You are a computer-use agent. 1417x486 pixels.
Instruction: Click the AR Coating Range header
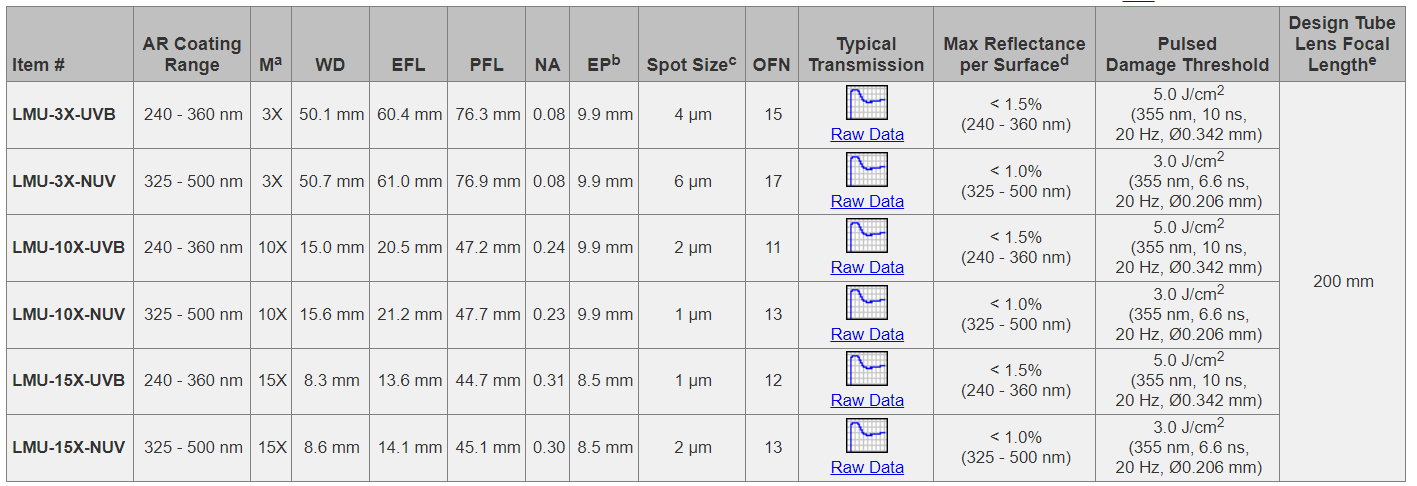(x=192, y=54)
